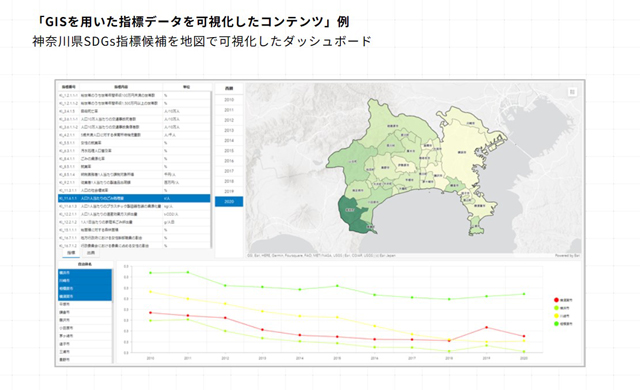Click the 指標内容 column header

(121, 87)
